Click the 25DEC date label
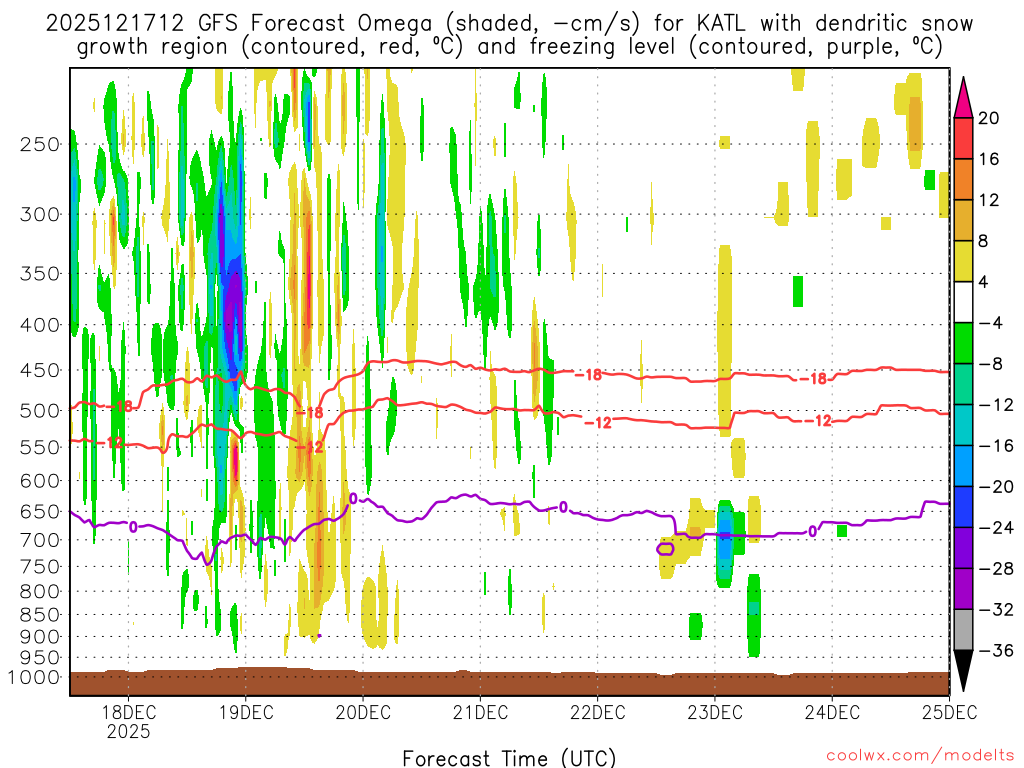The image size is (1024, 768). click(x=950, y=712)
